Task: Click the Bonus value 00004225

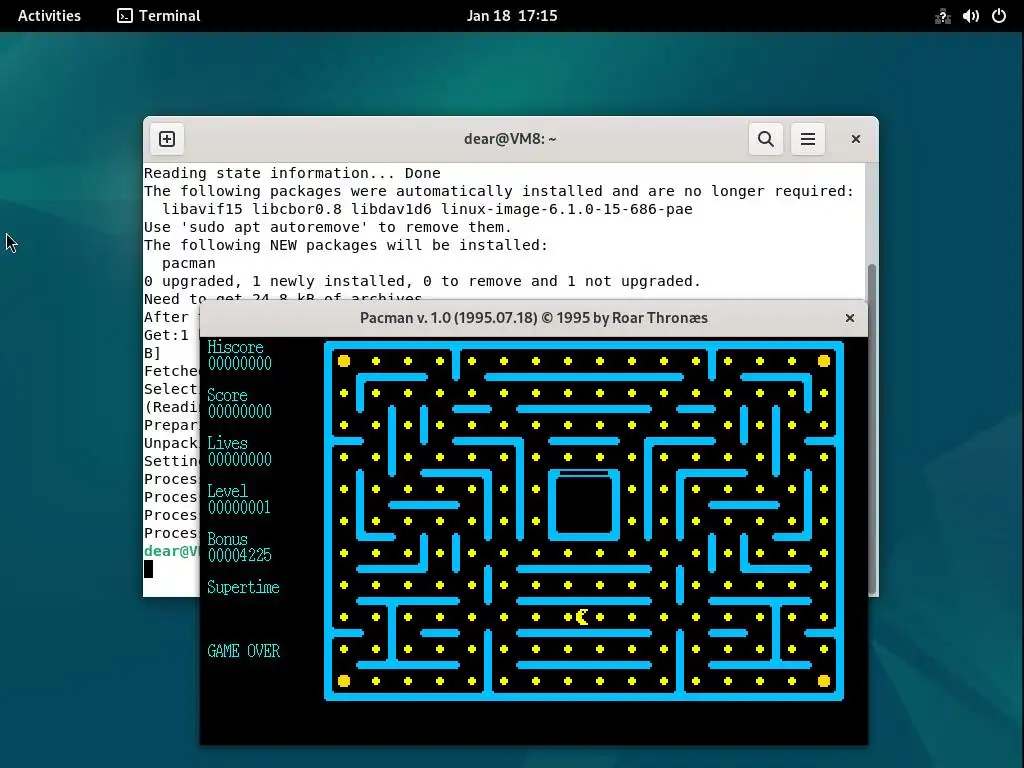Action: 239,555
